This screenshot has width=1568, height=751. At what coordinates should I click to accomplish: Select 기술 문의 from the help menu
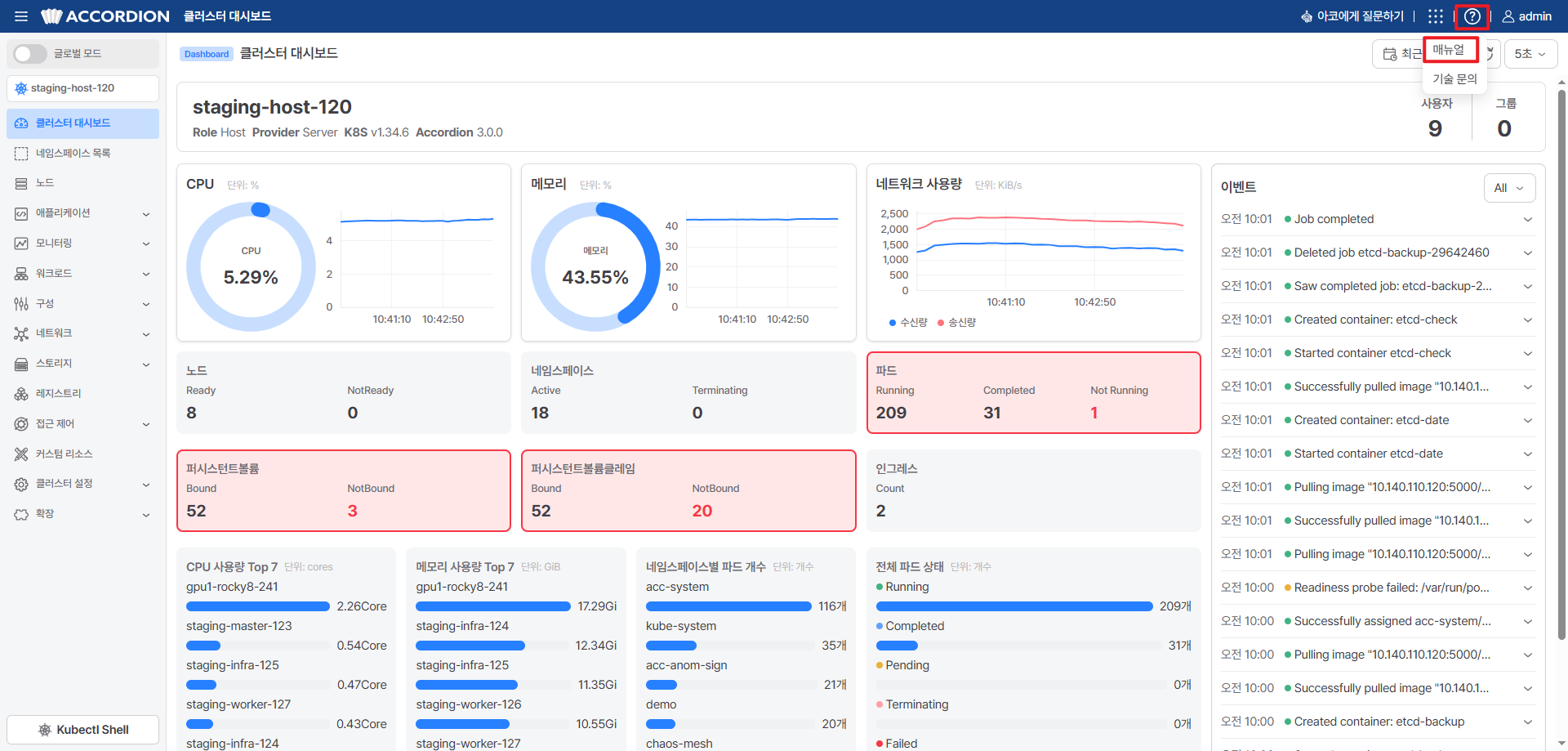(1454, 78)
